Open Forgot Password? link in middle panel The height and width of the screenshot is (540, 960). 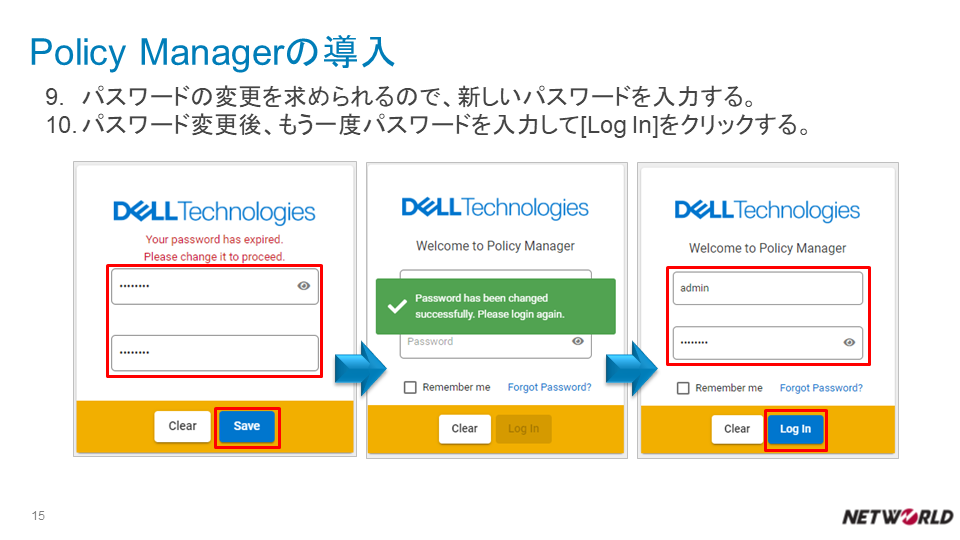point(549,387)
